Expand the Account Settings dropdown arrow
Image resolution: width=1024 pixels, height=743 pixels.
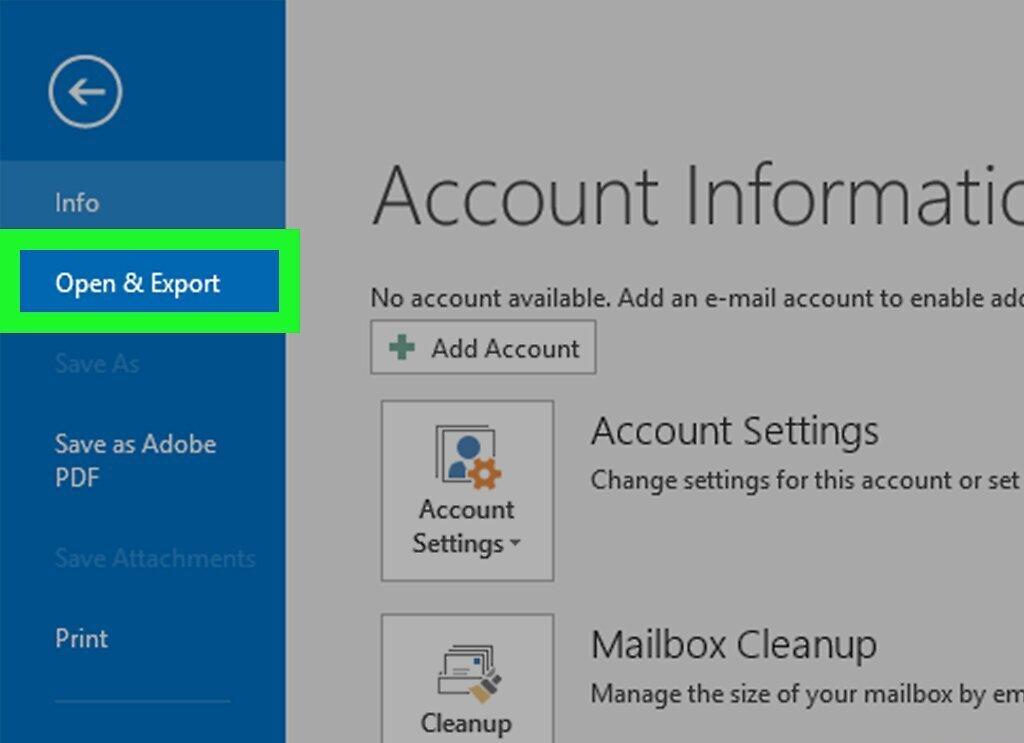click(x=515, y=543)
